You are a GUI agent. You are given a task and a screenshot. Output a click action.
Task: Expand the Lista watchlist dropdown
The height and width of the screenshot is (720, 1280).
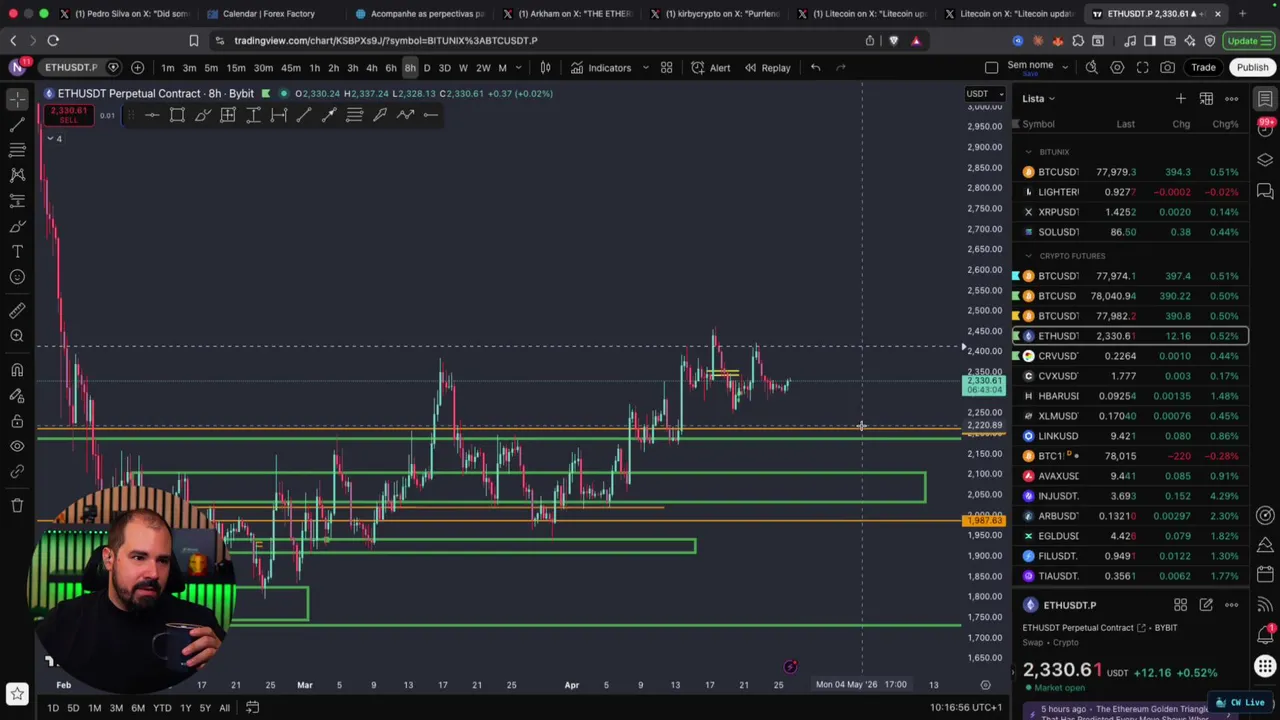1038,98
